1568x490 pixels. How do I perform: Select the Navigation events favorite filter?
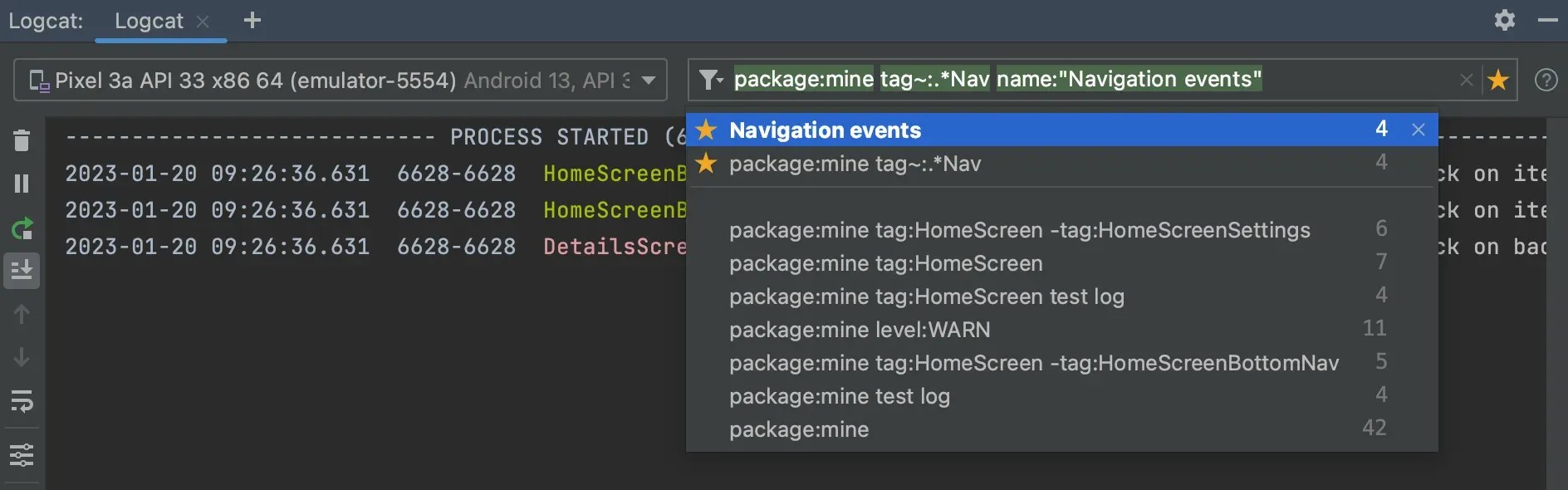click(x=1062, y=130)
